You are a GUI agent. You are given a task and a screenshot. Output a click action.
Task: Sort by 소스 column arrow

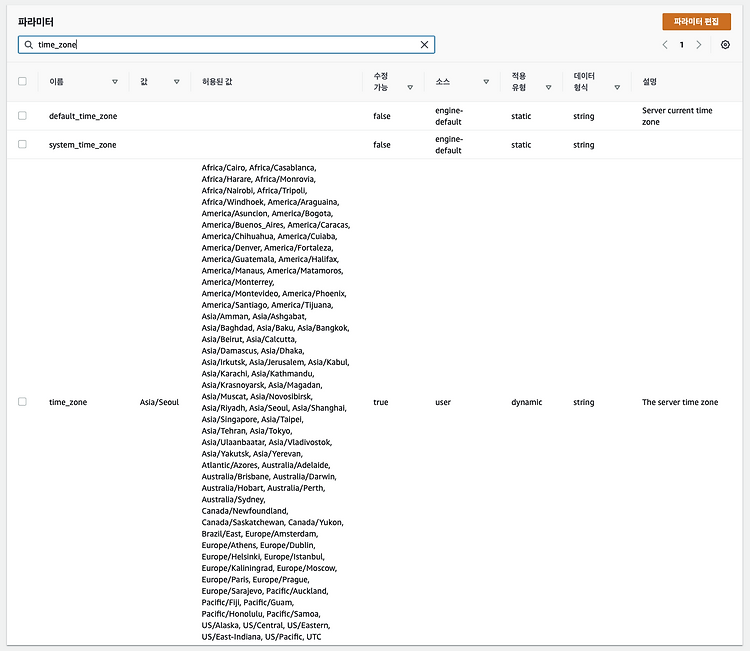point(486,82)
